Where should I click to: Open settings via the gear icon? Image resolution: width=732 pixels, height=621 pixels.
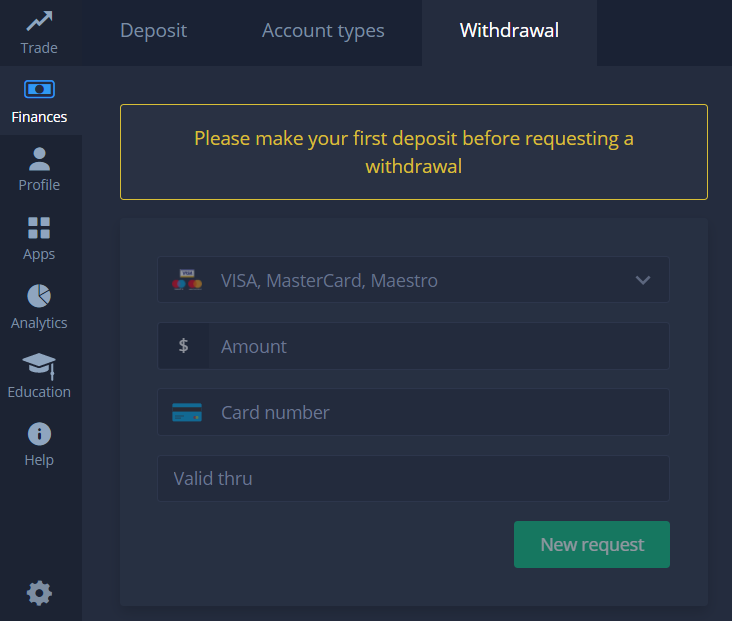click(39, 593)
